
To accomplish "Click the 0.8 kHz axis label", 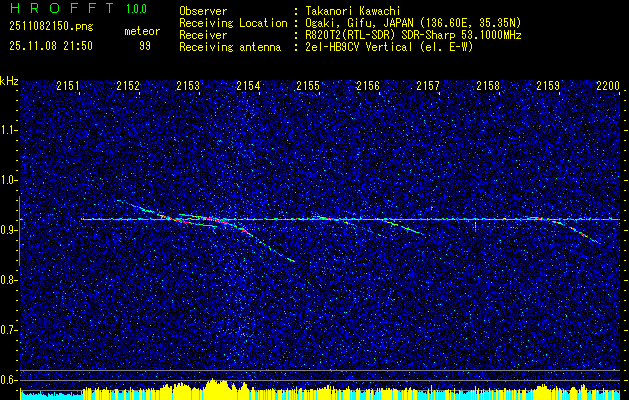I will [x=8, y=280].
